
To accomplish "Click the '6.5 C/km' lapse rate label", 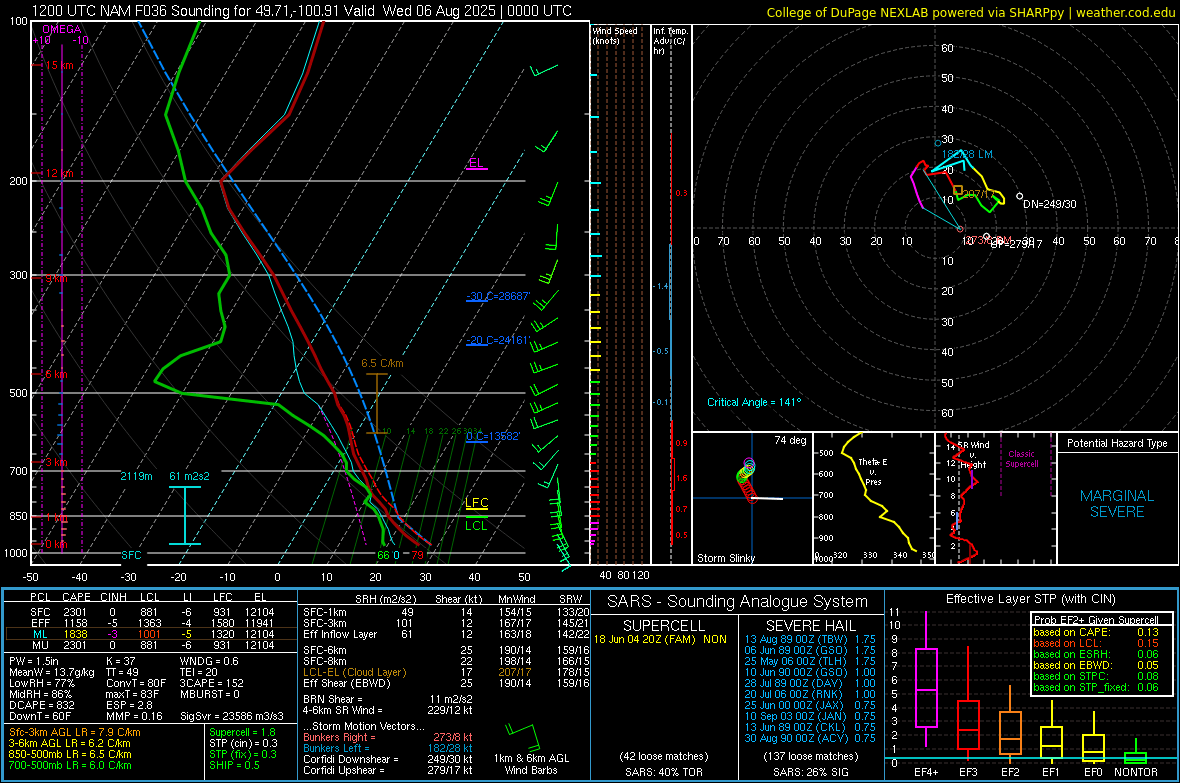I will click(x=382, y=363).
